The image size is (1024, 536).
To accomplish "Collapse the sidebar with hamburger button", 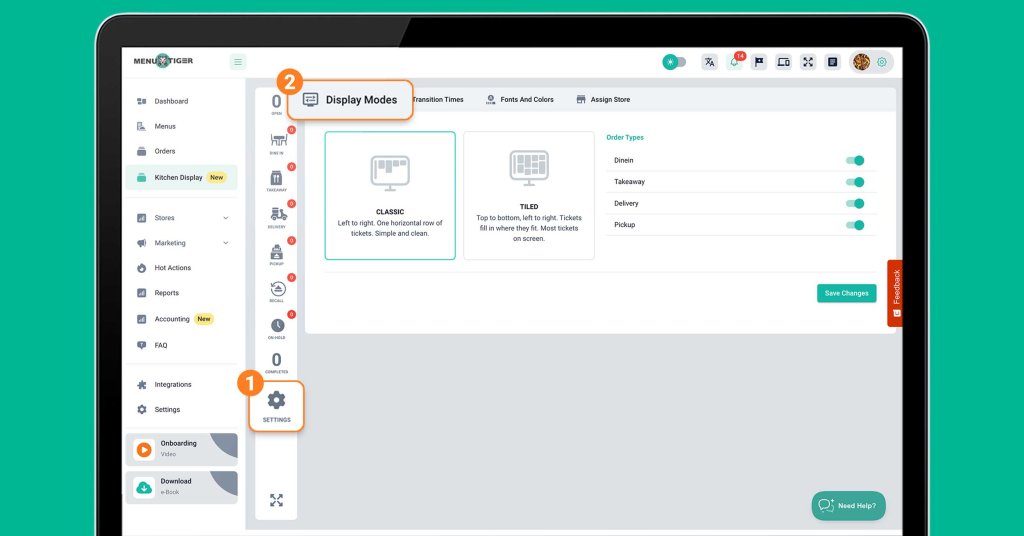I will [238, 62].
